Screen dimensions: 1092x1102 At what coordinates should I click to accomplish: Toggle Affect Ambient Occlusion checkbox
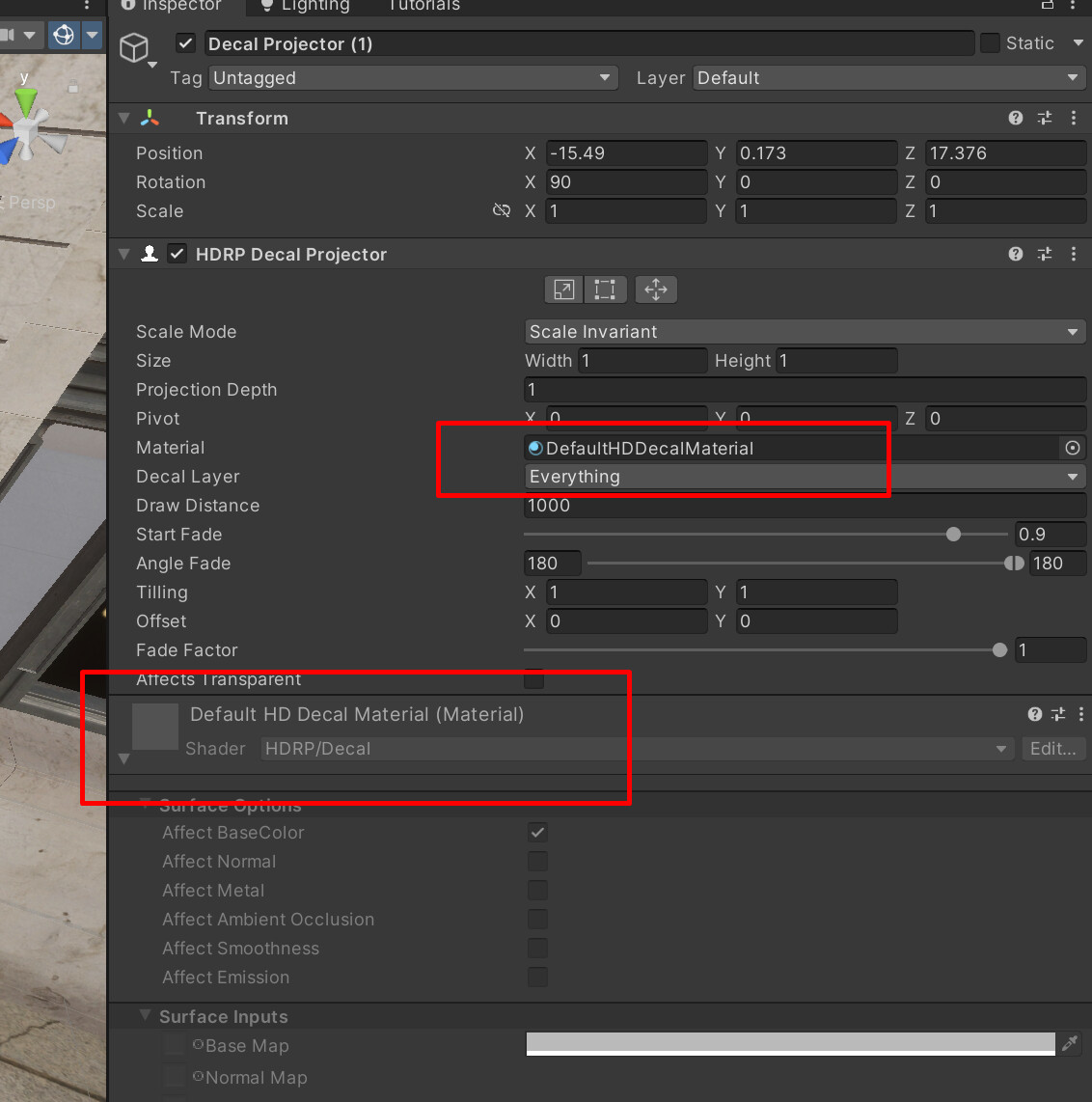pyautogui.click(x=537, y=919)
